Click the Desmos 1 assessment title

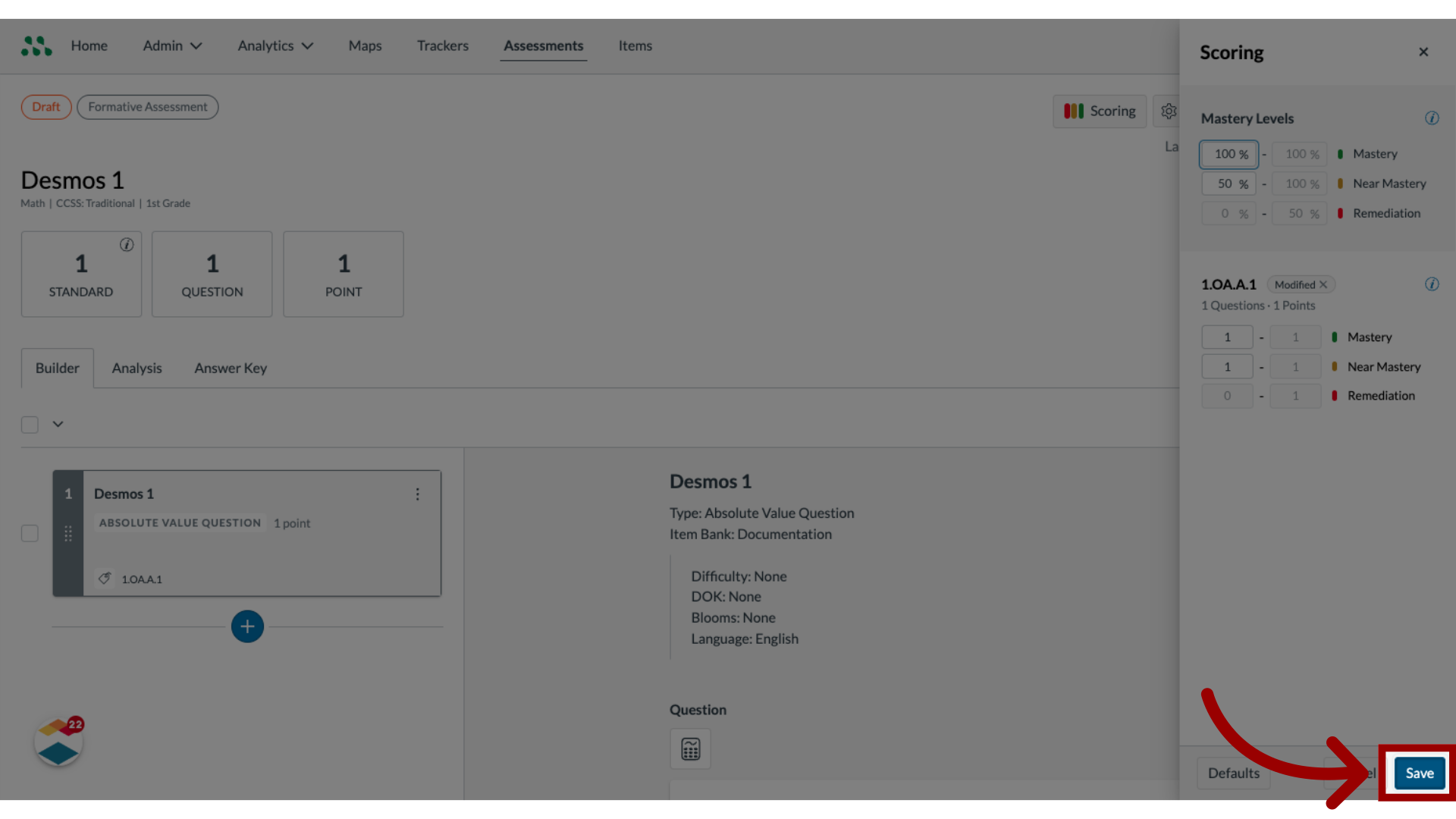(x=72, y=180)
